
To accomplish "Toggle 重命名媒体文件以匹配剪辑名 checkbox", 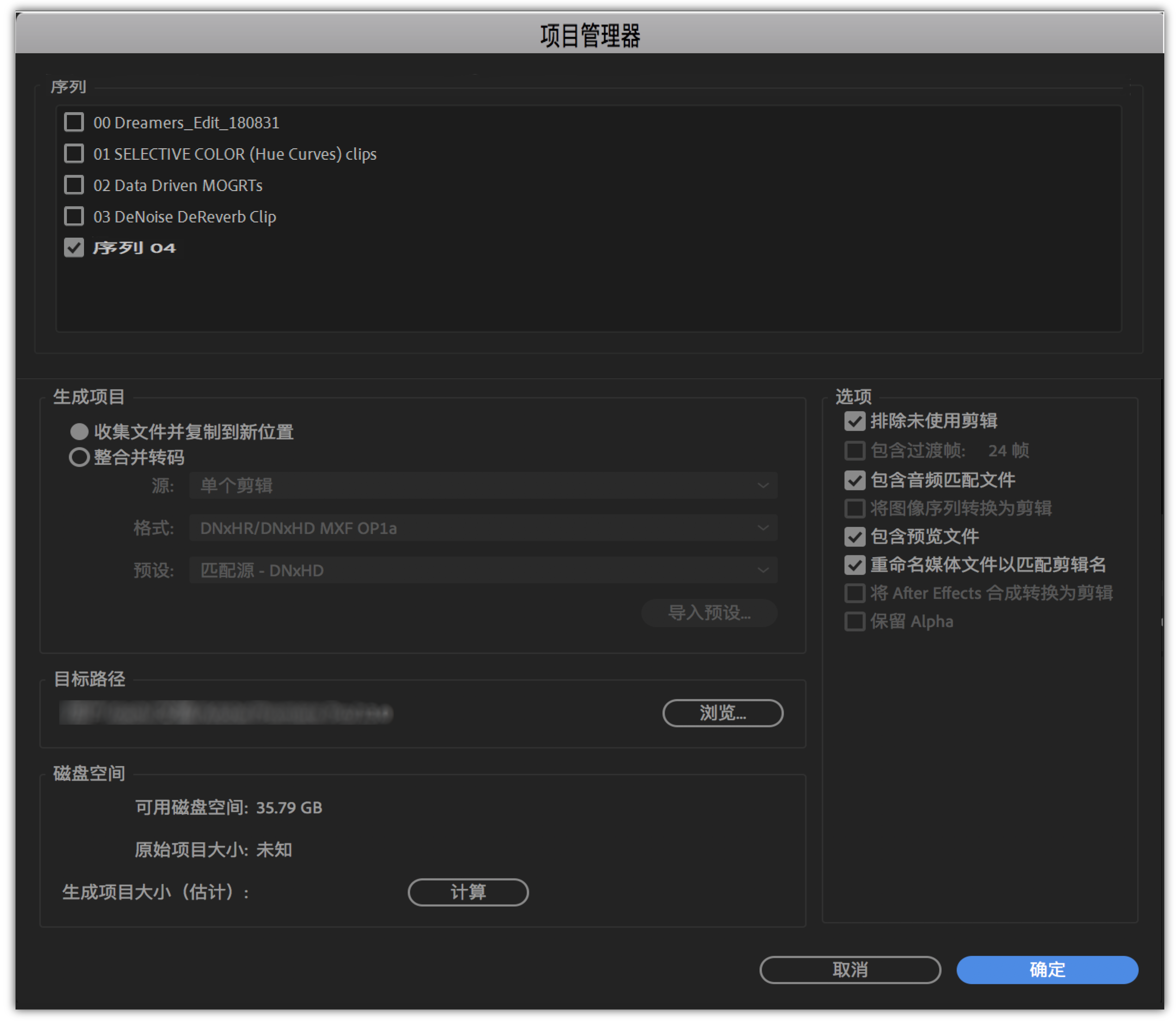I will (x=855, y=565).
